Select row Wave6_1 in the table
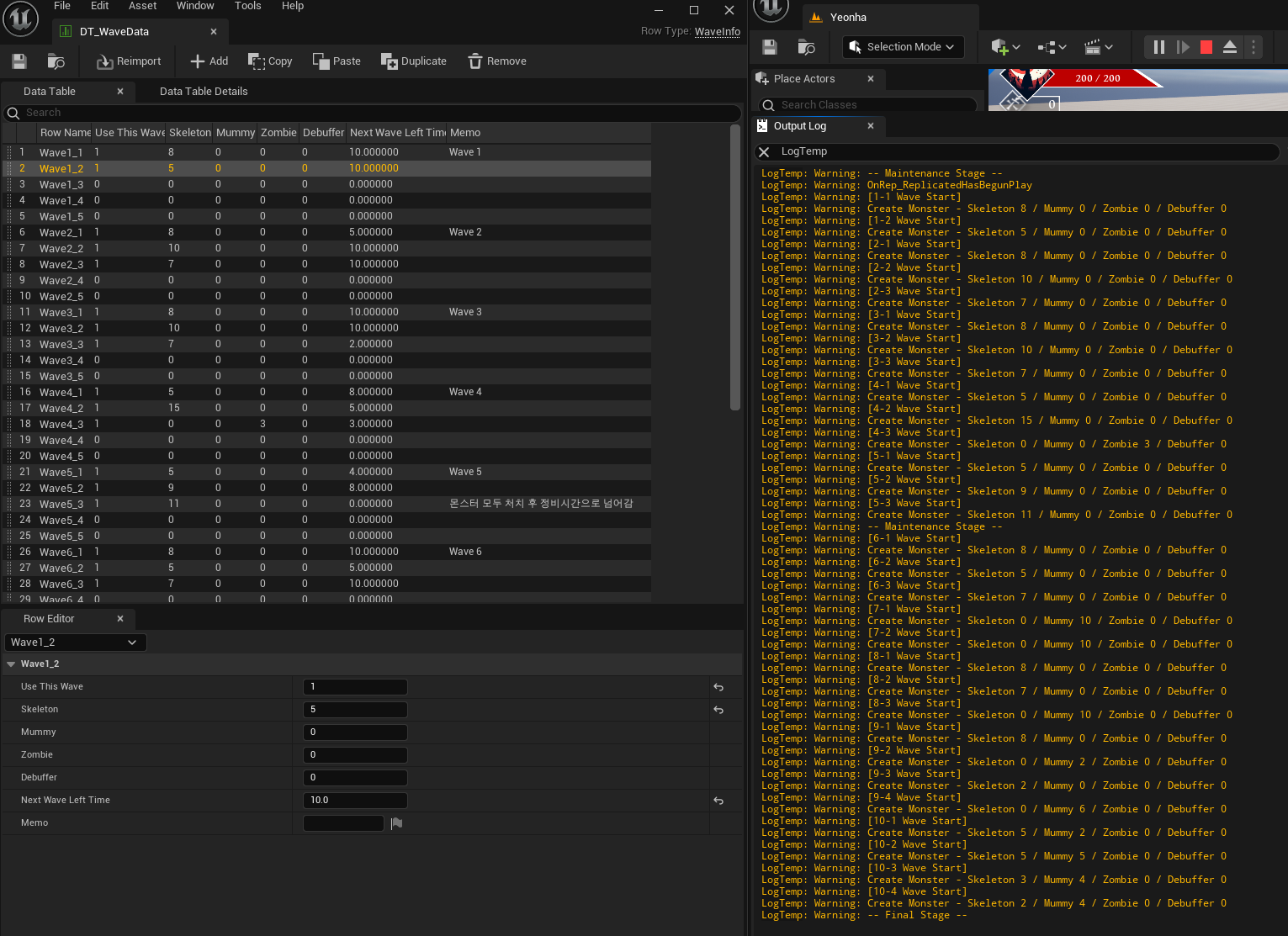Viewport: 1288px width, 936px height. pyautogui.click(x=326, y=552)
